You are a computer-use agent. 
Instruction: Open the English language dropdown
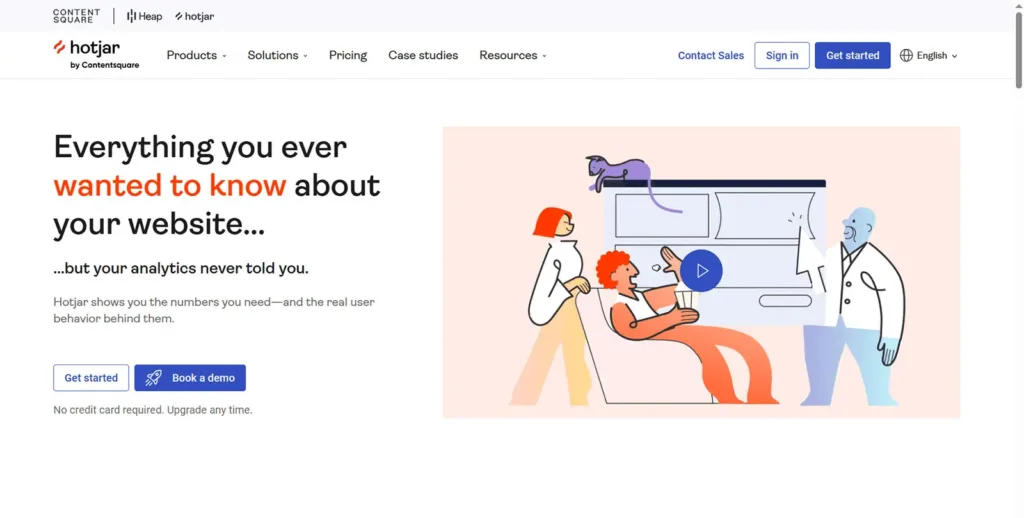click(929, 56)
